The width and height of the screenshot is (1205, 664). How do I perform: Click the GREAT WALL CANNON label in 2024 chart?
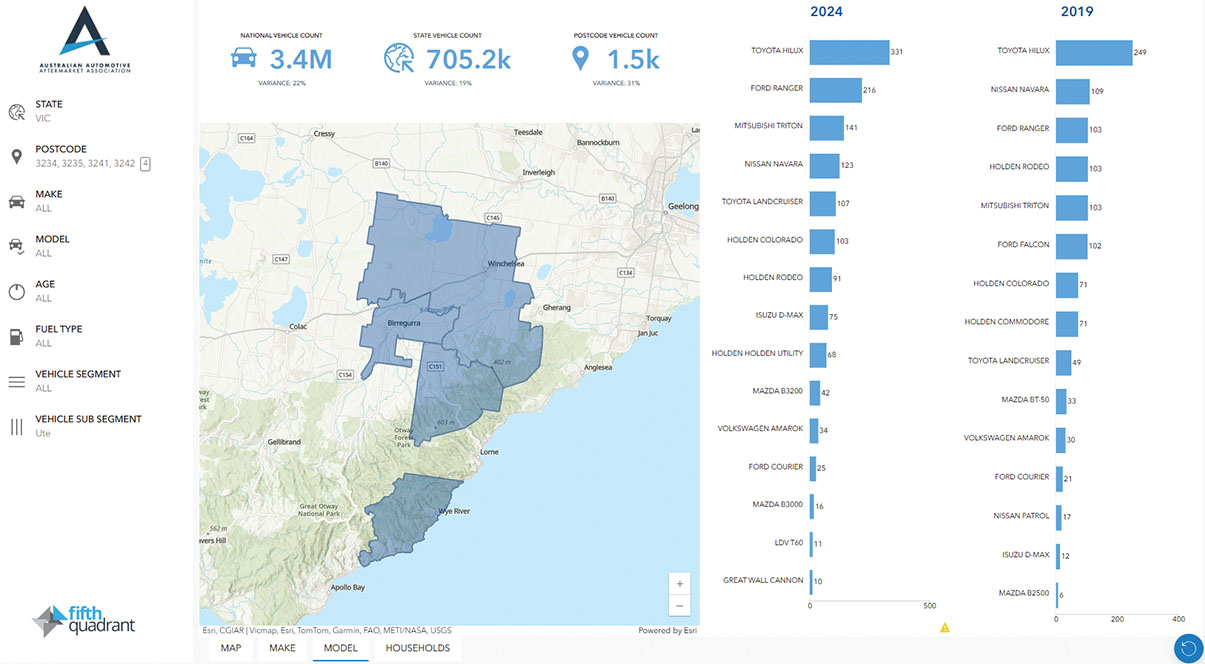point(763,581)
